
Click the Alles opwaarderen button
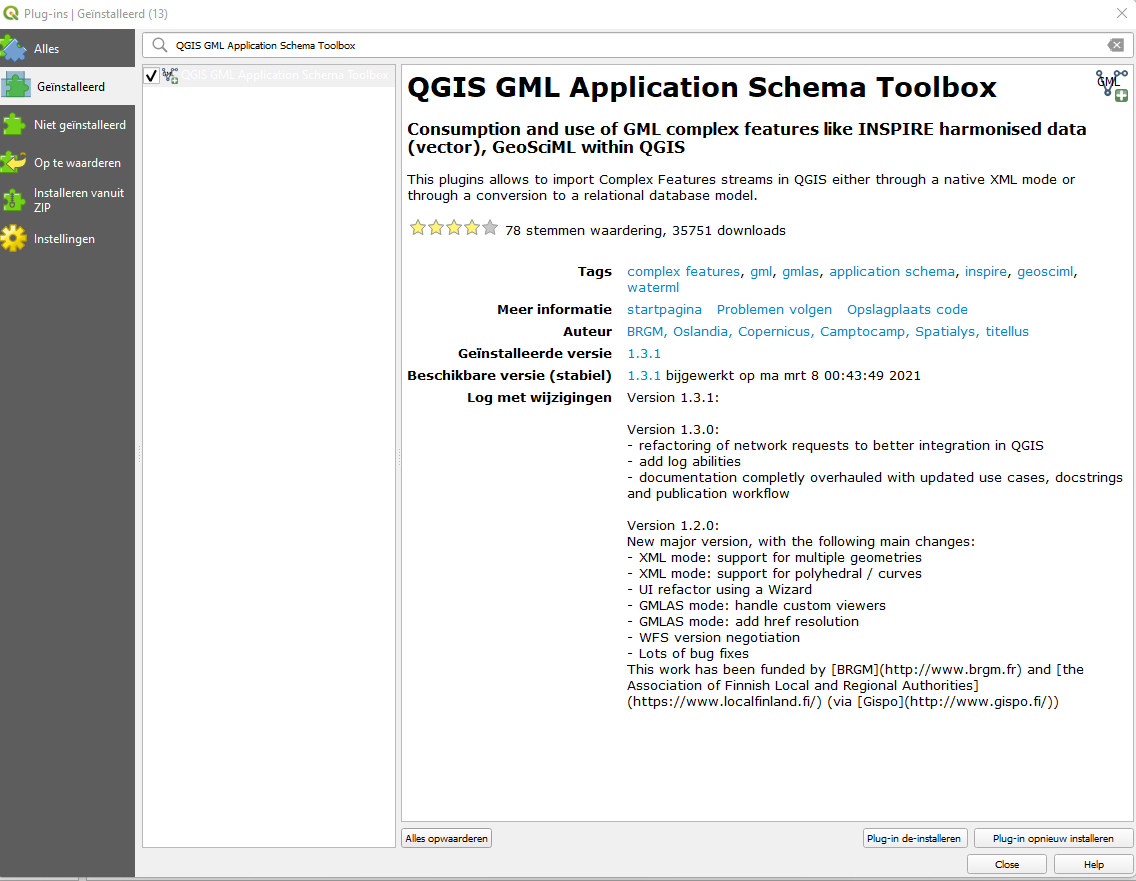[447, 838]
